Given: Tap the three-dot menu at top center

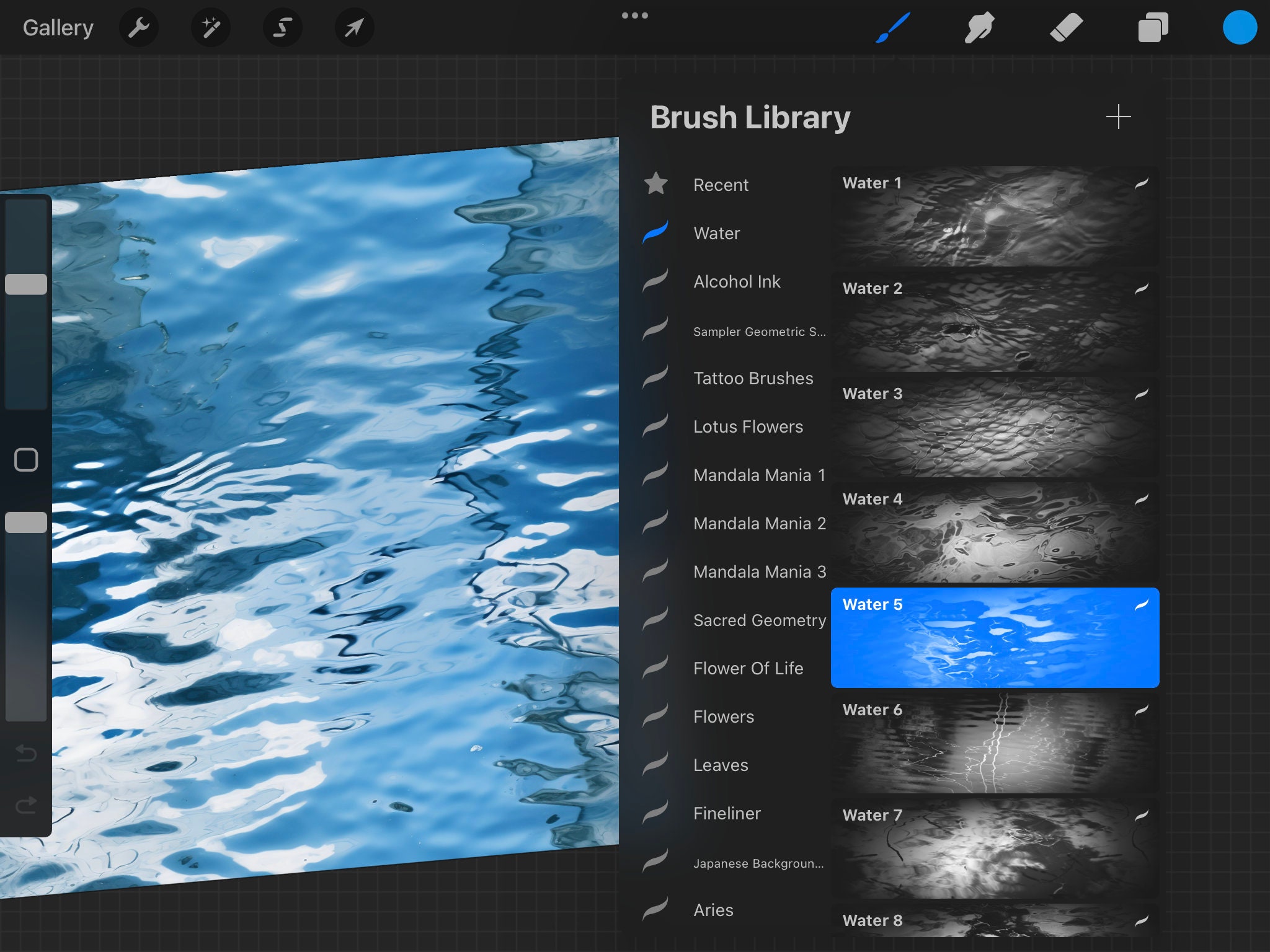Looking at the screenshot, I should (x=635, y=15).
